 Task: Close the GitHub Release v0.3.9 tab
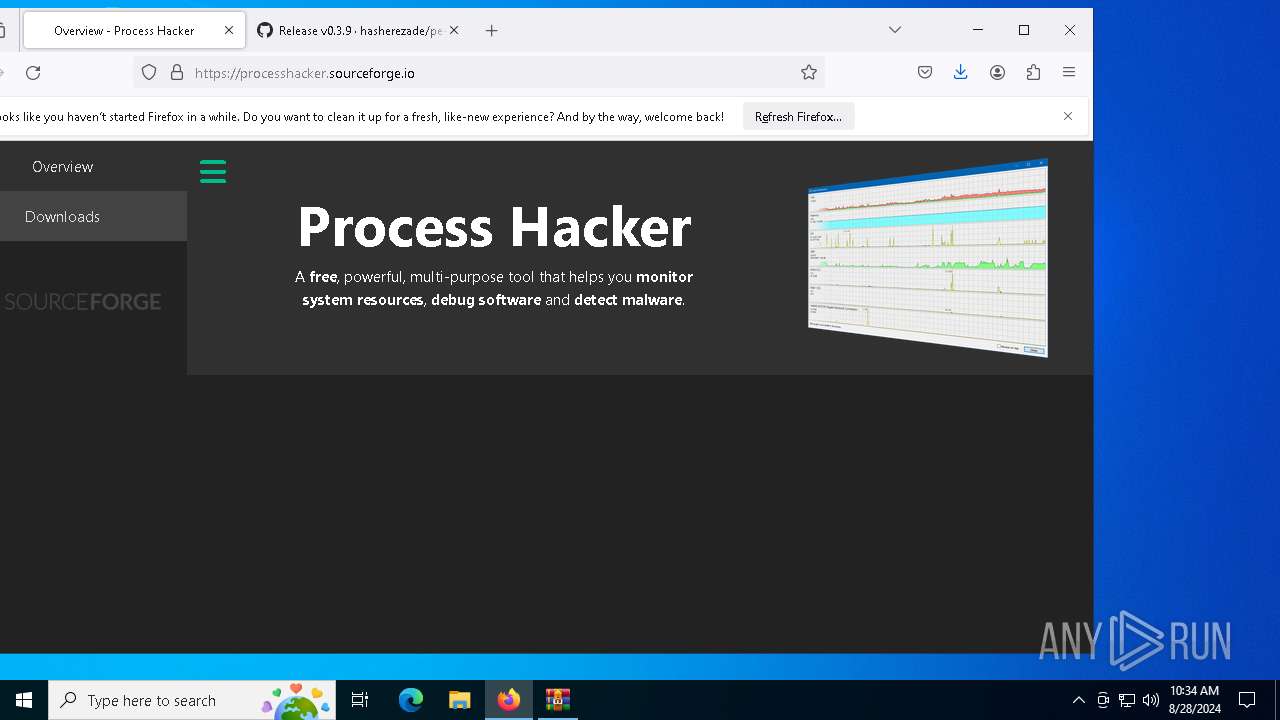(x=454, y=30)
